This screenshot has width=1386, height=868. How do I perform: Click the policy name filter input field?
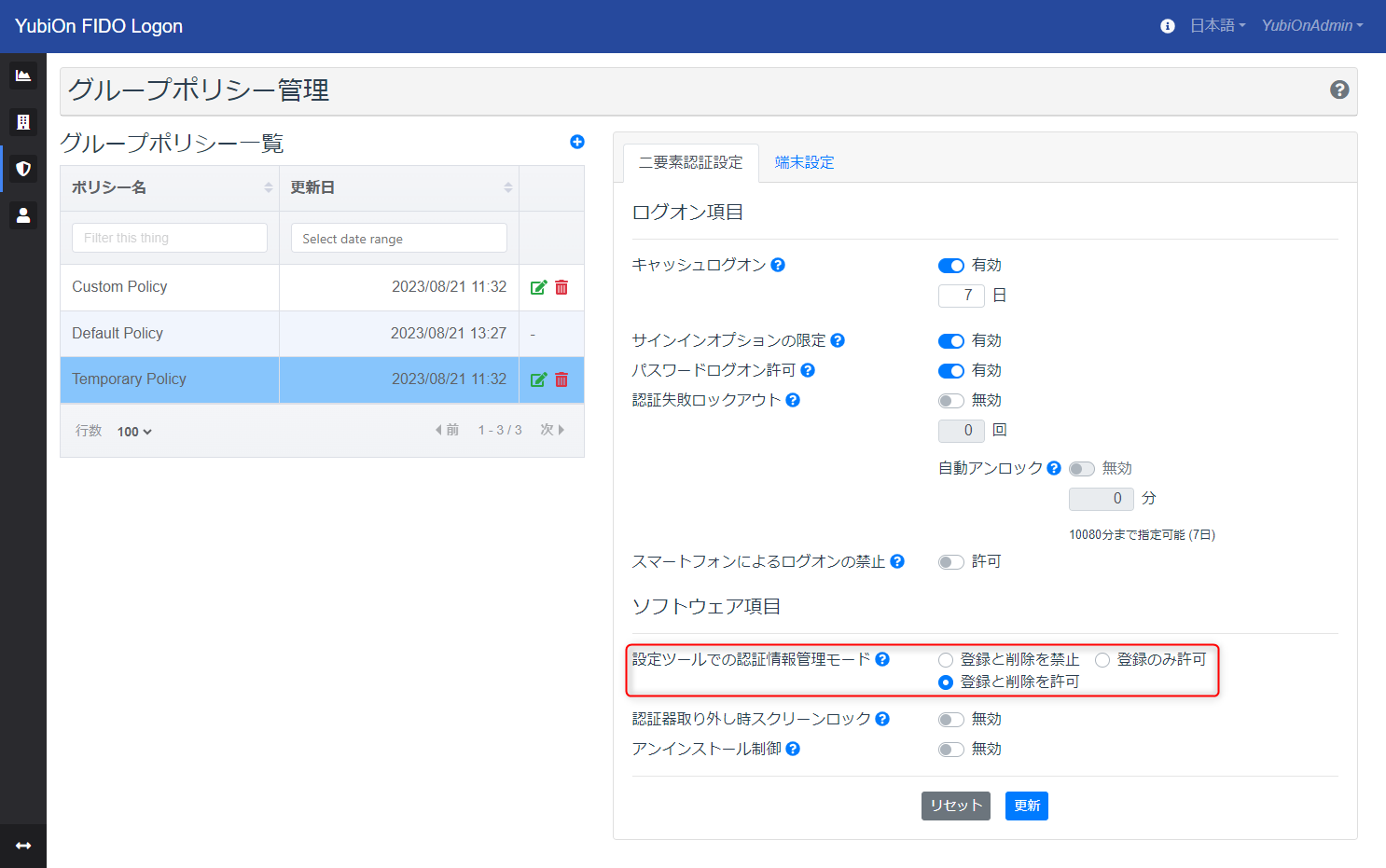click(x=169, y=238)
